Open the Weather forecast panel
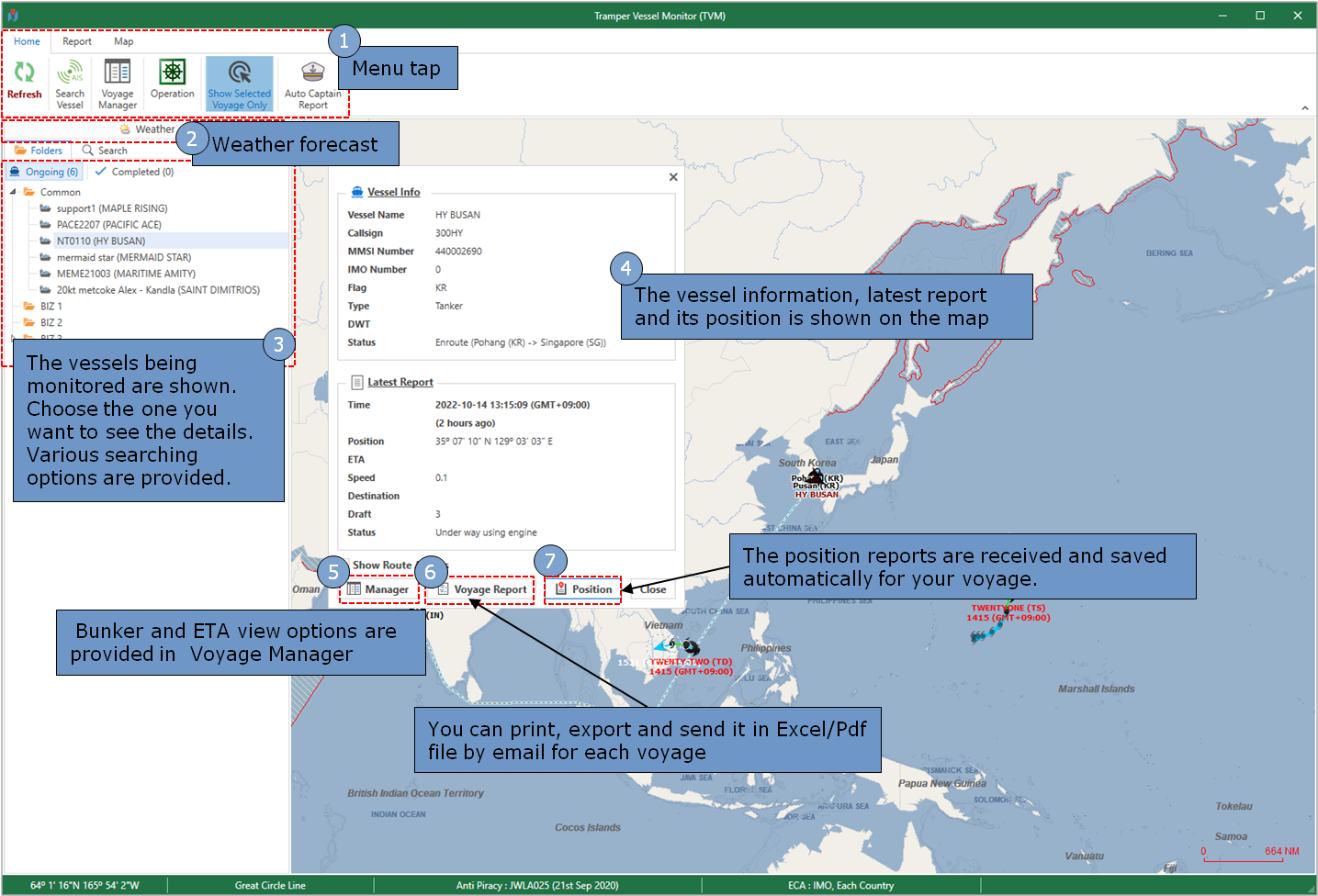This screenshot has width=1318, height=896. click(147, 129)
